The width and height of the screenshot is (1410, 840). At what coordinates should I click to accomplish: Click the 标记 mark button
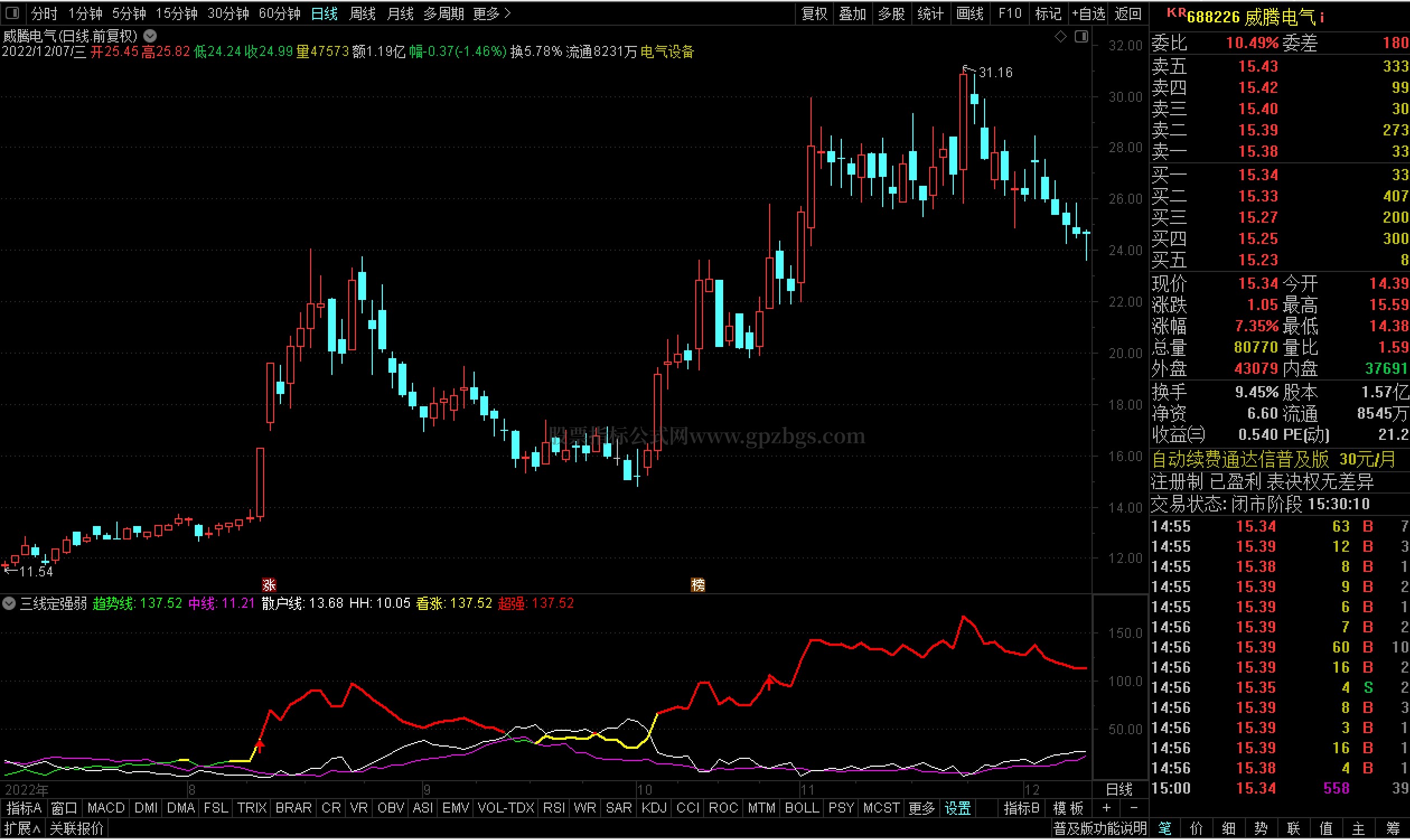tap(1048, 13)
